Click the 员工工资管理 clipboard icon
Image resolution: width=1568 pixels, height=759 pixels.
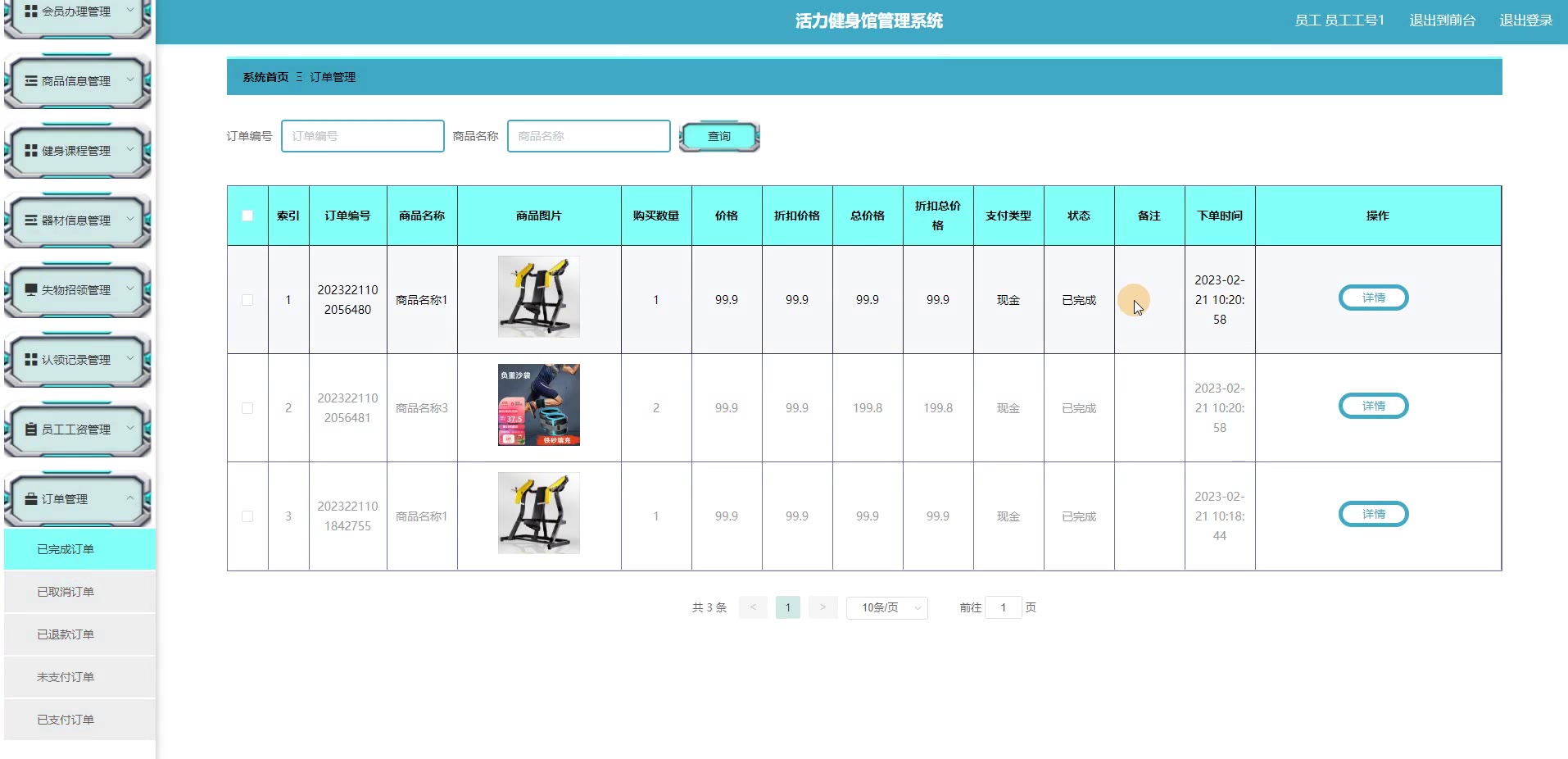[x=31, y=429]
